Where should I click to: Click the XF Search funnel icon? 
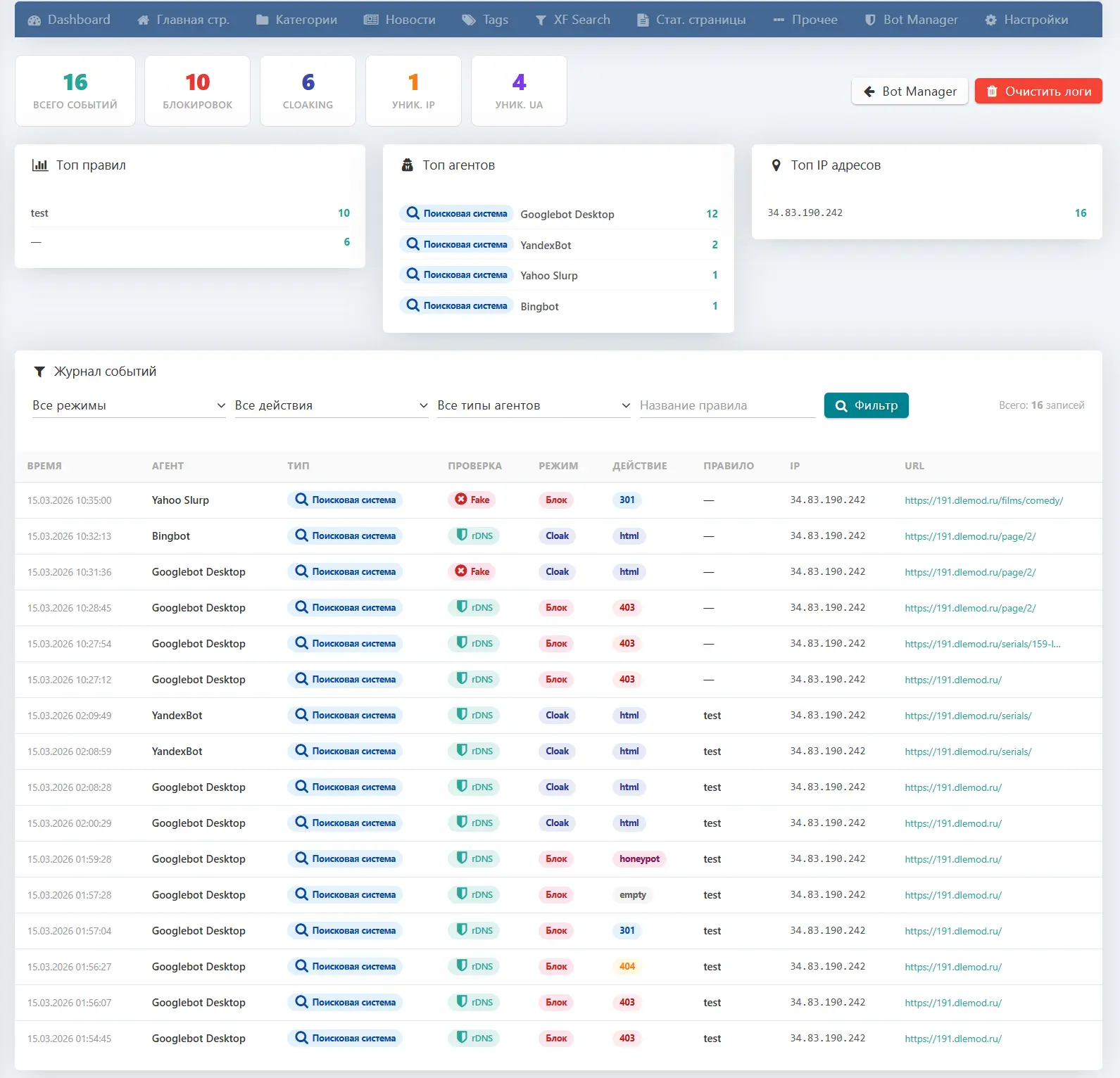pyautogui.click(x=541, y=20)
